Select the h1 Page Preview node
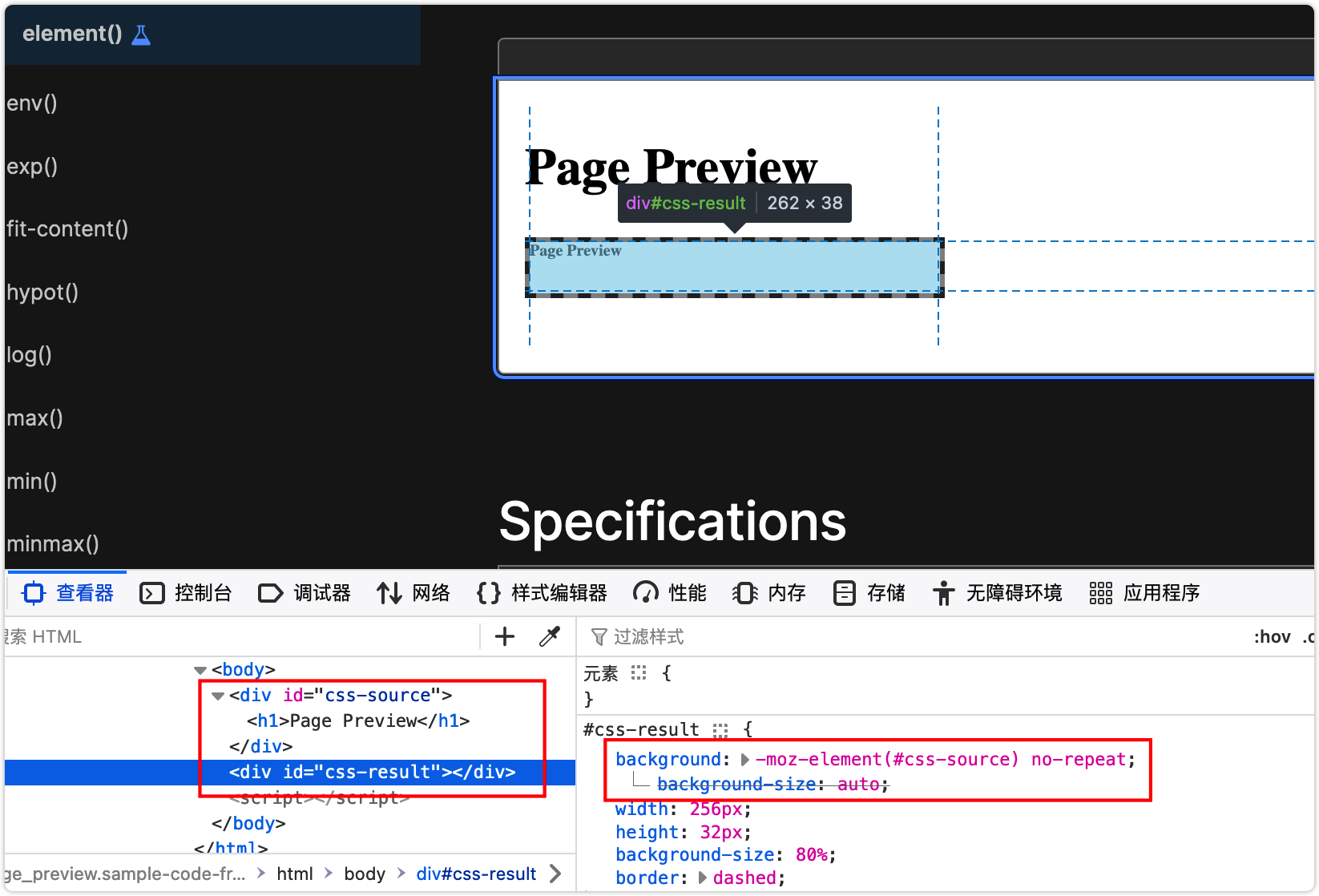The height and width of the screenshot is (896, 1319). click(358, 721)
